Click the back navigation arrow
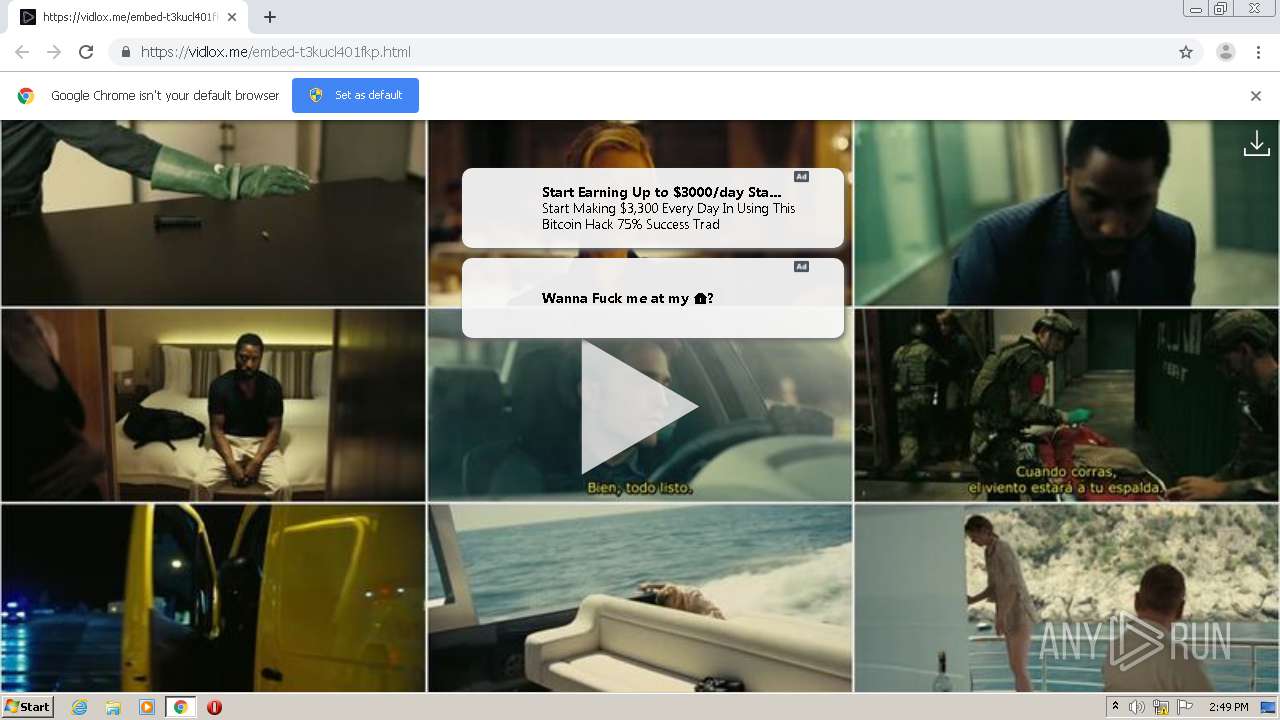Screen dimensions: 1280x720 click(22, 52)
